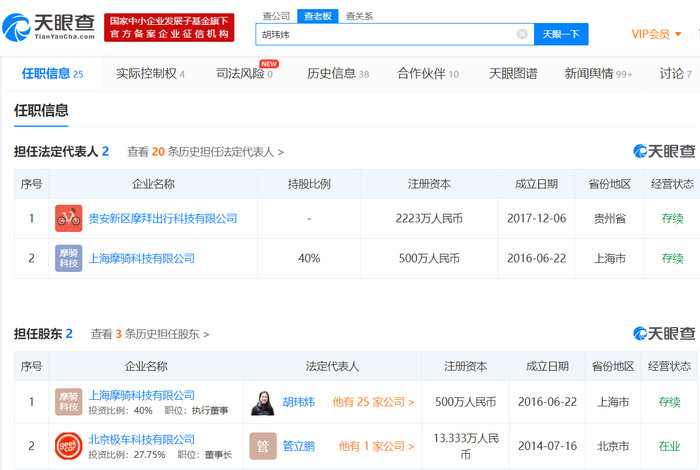View 3 historical shareholder records
700x470 pixels.
[150, 334]
